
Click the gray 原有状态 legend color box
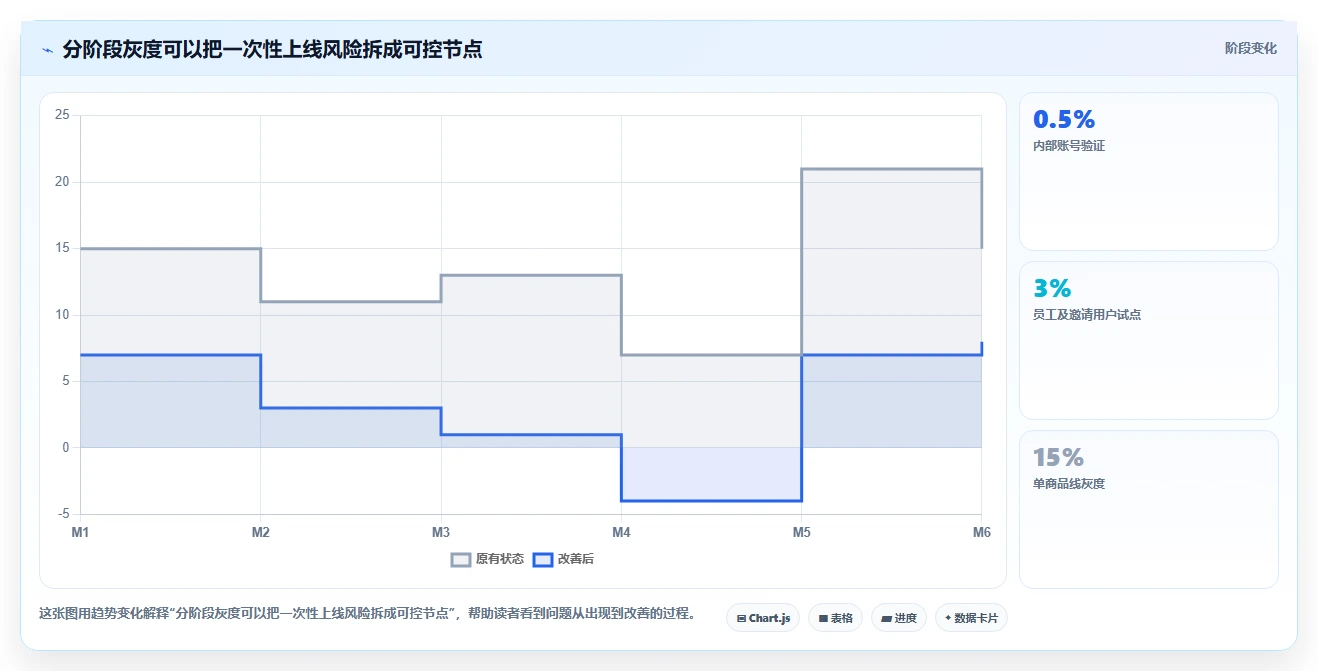pos(461,559)
